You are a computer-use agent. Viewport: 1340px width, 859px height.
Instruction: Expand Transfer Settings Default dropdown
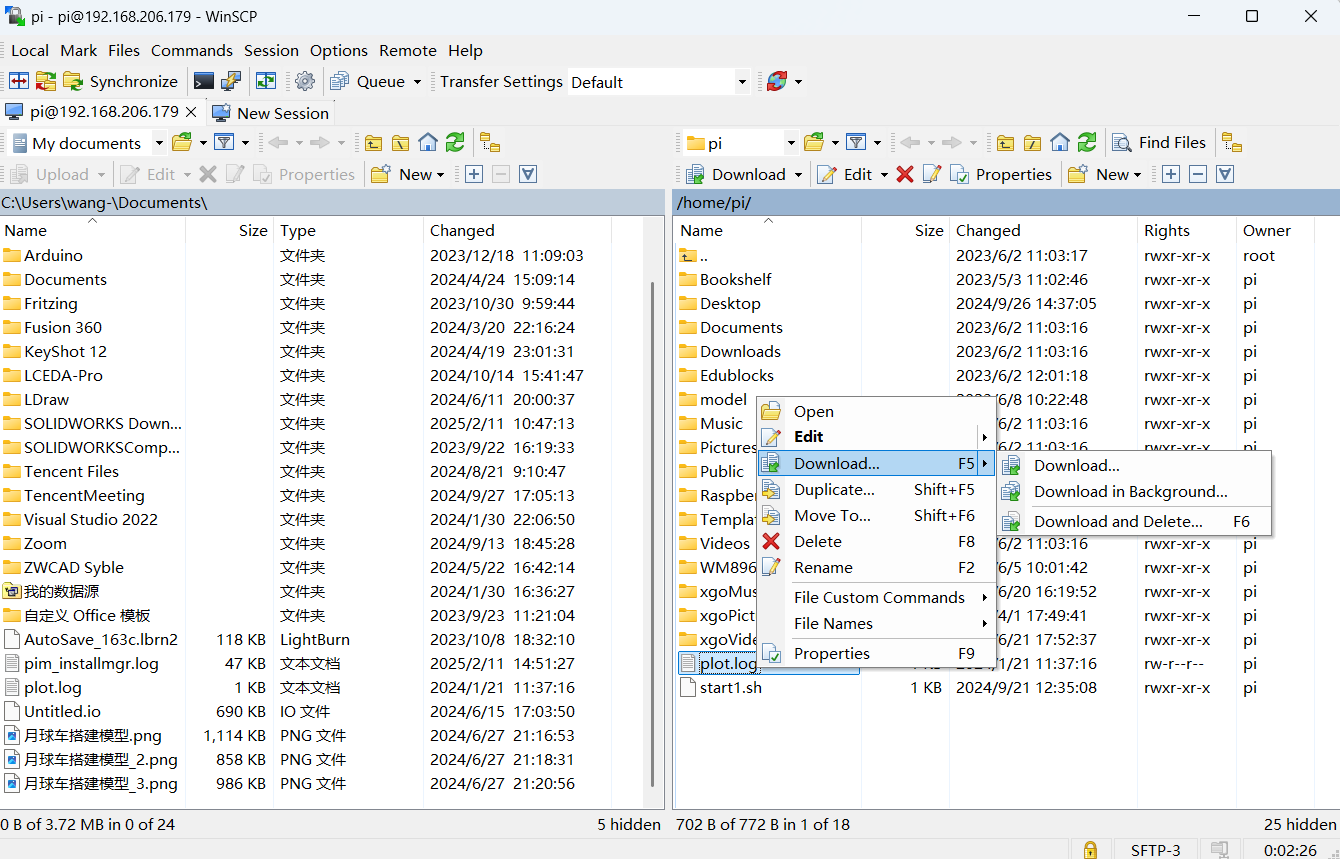(742, 82)
